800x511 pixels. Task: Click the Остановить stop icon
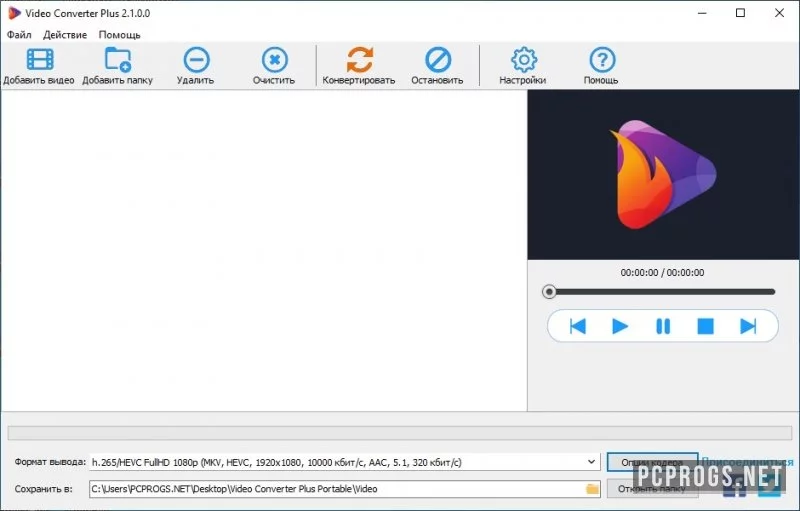(x=438, y=60)
